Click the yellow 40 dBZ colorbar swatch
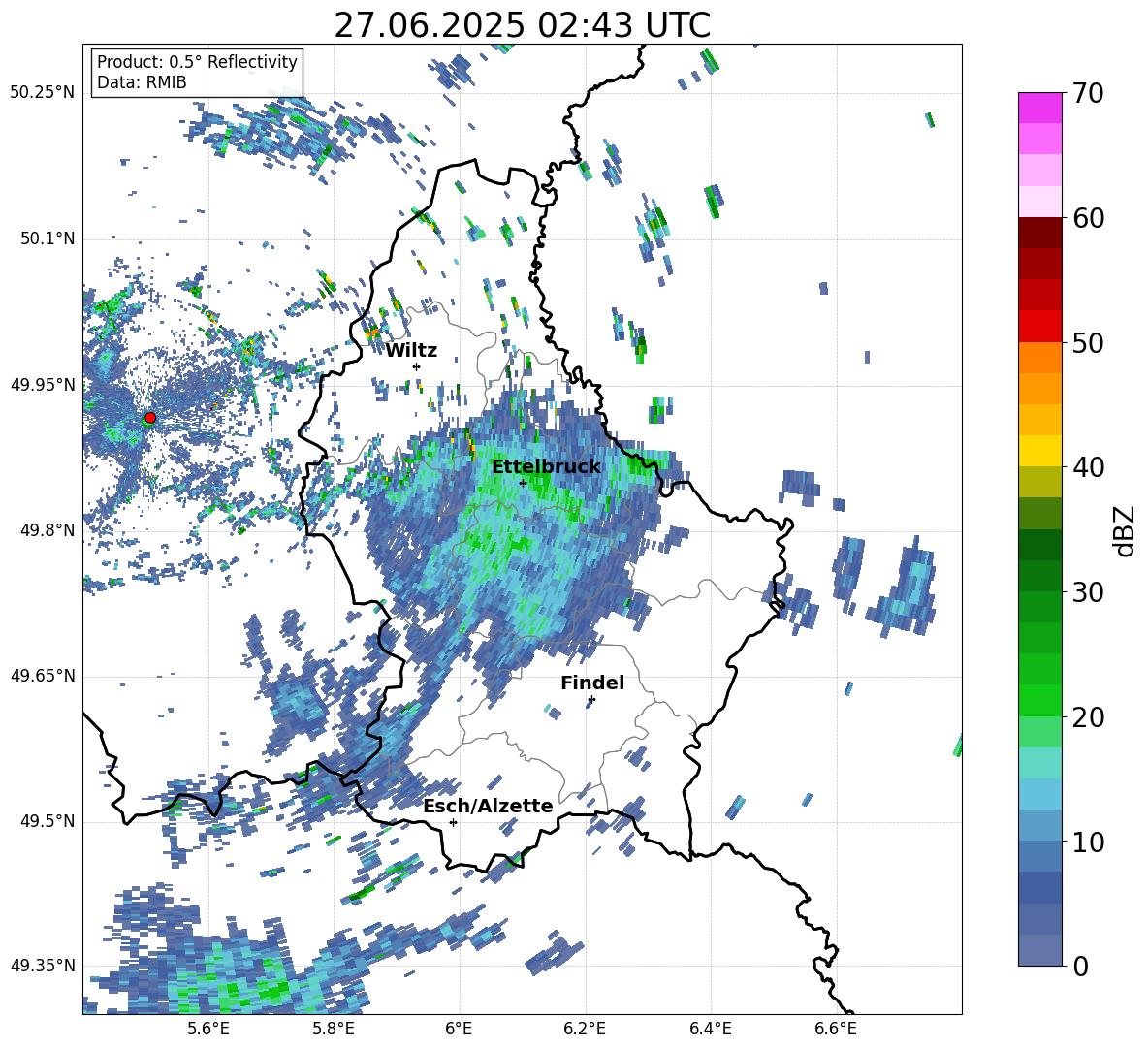 1039,451
